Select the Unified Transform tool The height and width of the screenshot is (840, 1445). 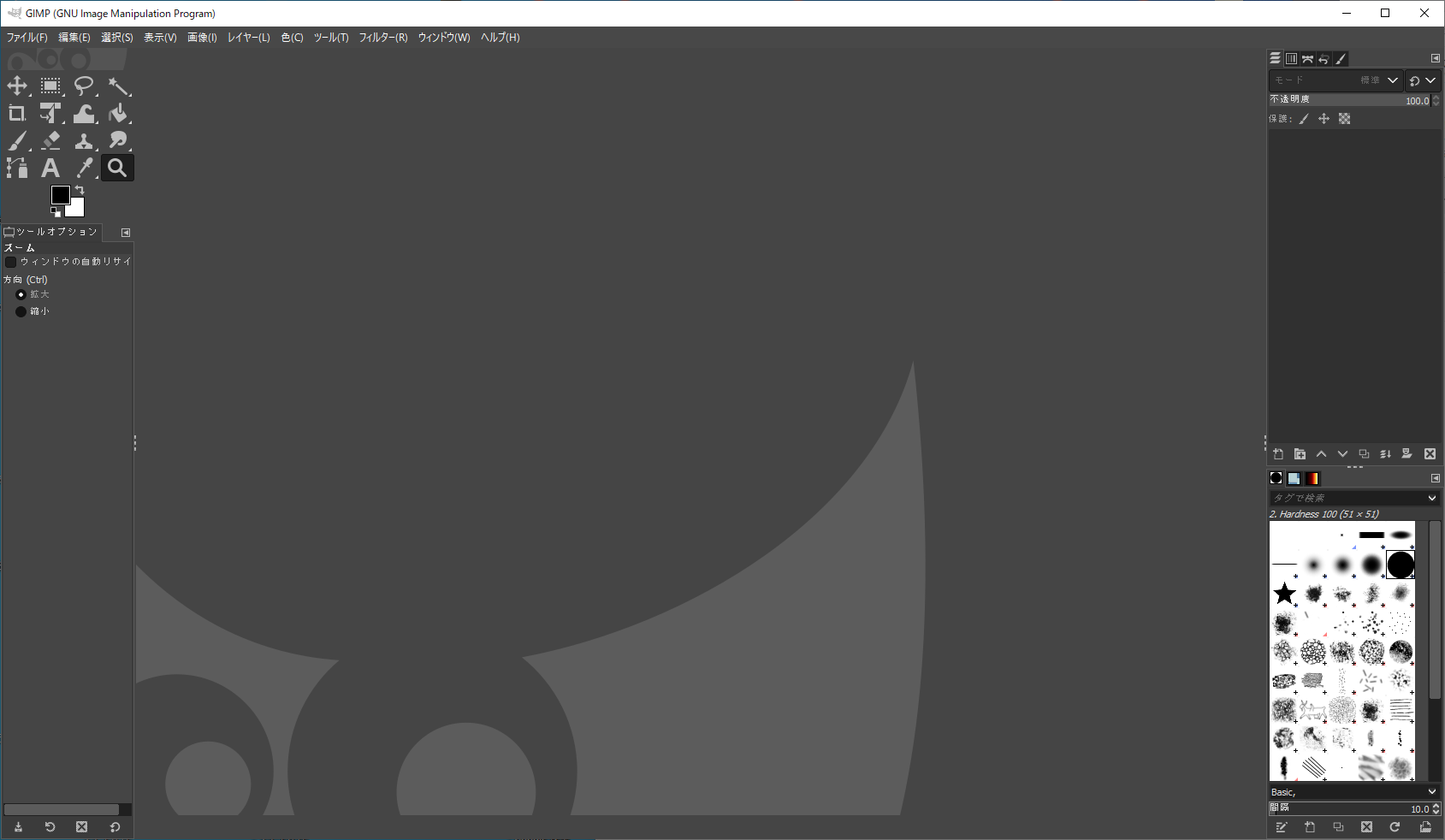pos(50,113)
